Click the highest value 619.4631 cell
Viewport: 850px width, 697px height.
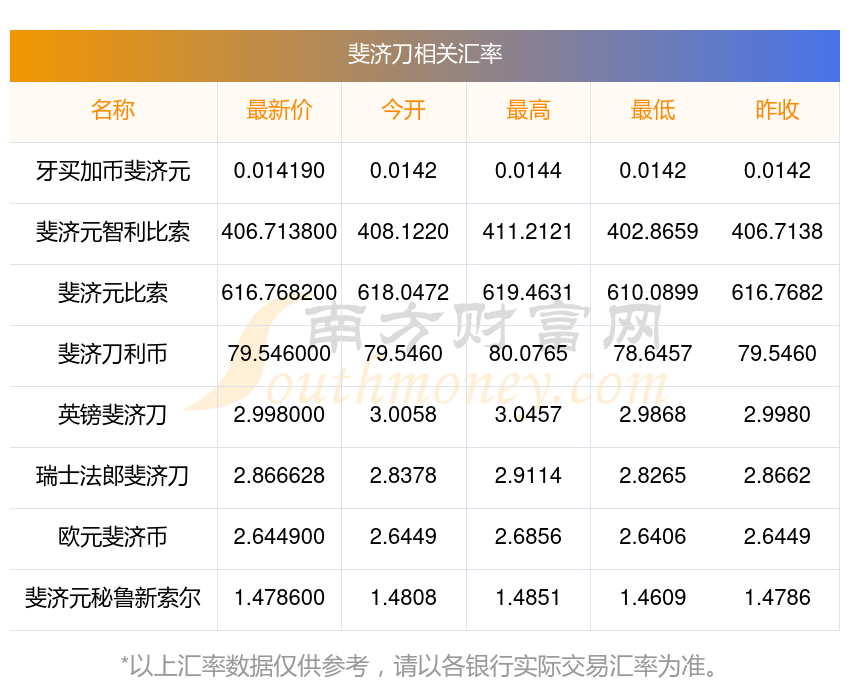point(528,293)
